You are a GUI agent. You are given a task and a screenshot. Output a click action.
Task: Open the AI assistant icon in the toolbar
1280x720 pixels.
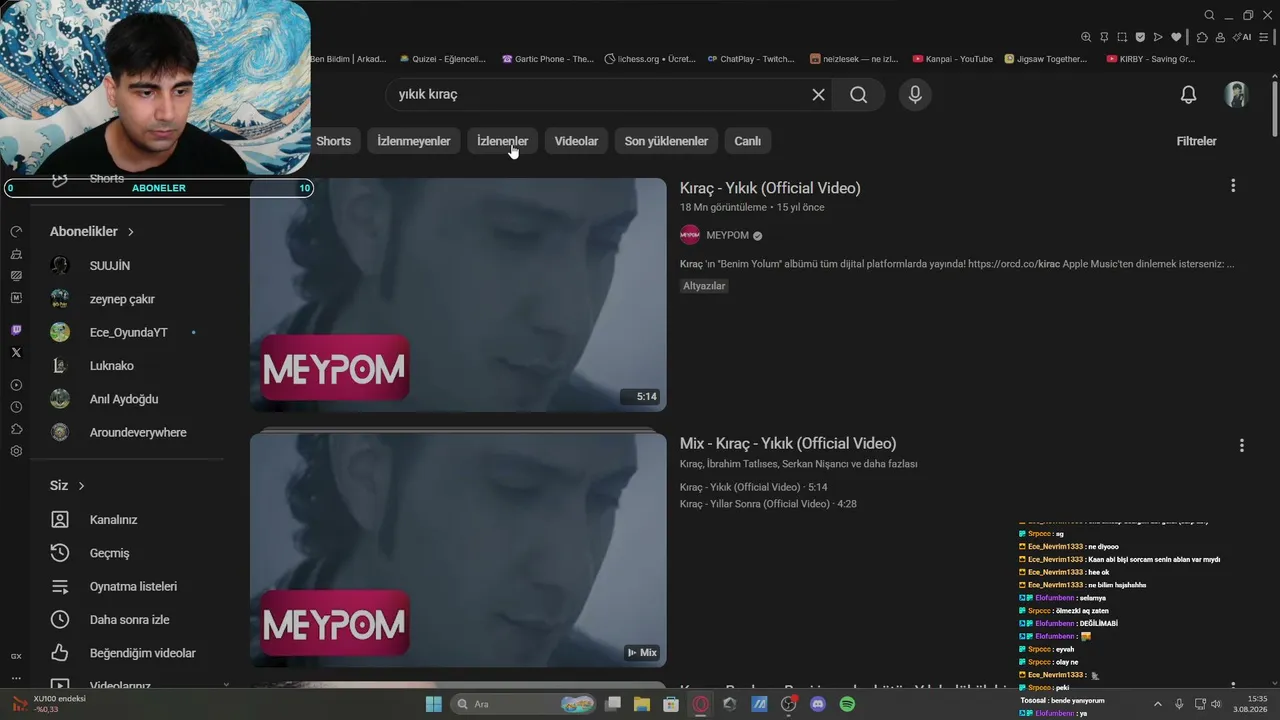pyautogui.click(x=1242, y=37)
